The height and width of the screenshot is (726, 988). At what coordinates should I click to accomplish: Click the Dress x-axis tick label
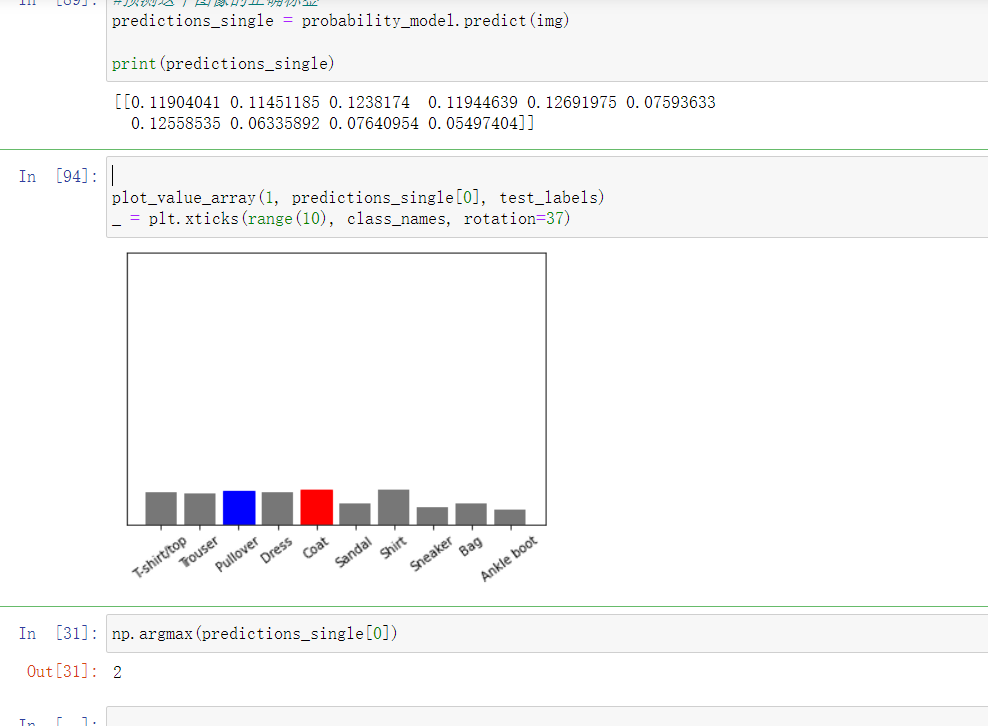[277, 550]
